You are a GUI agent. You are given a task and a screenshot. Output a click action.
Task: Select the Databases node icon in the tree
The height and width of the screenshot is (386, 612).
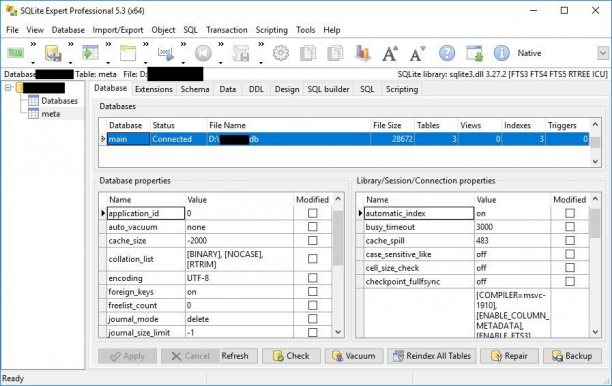tap(34, 101)
